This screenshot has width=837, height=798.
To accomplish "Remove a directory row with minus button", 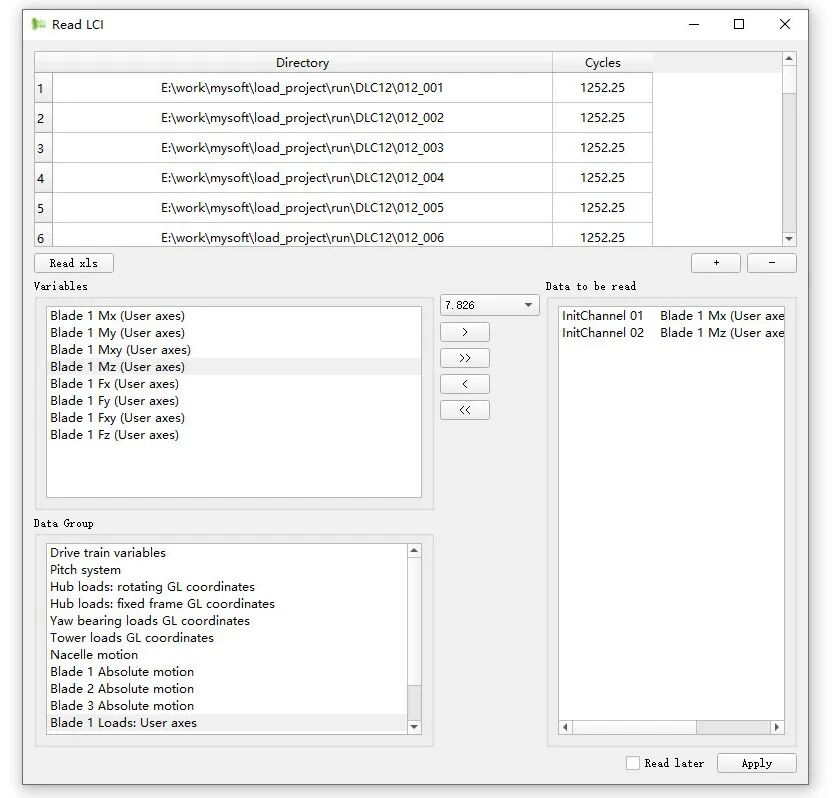I will point(771,263).
